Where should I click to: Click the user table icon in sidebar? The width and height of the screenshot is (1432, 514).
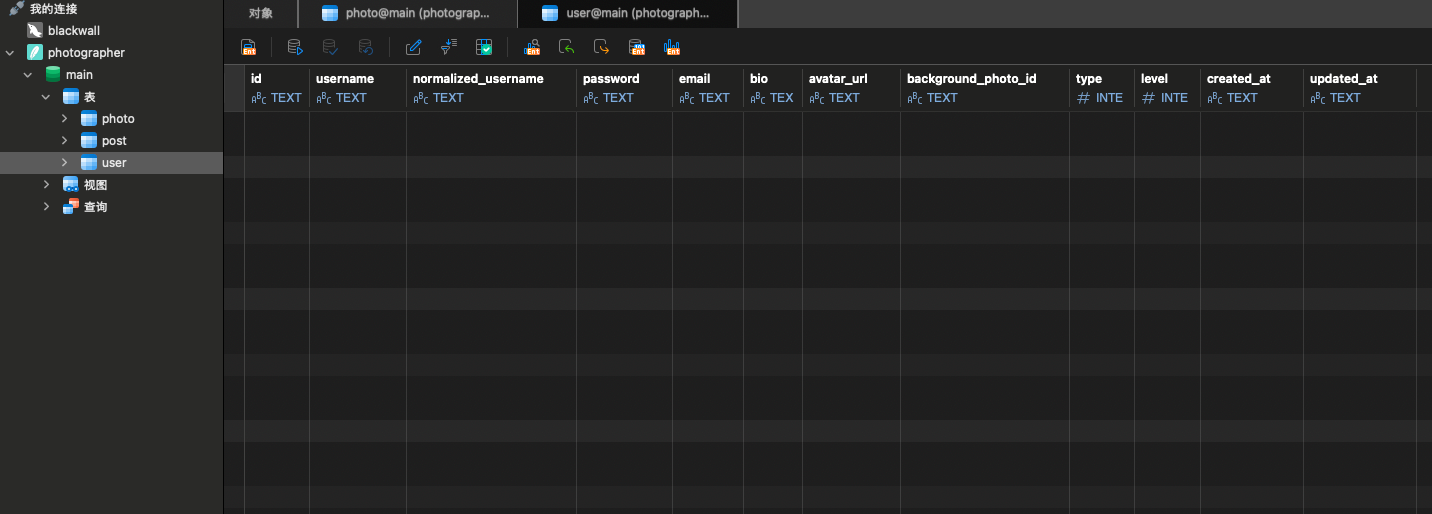pos(89,163)
